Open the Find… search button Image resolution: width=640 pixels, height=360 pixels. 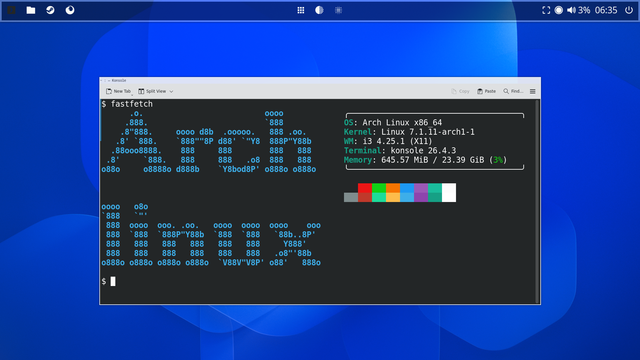click(x=513, y=91)
